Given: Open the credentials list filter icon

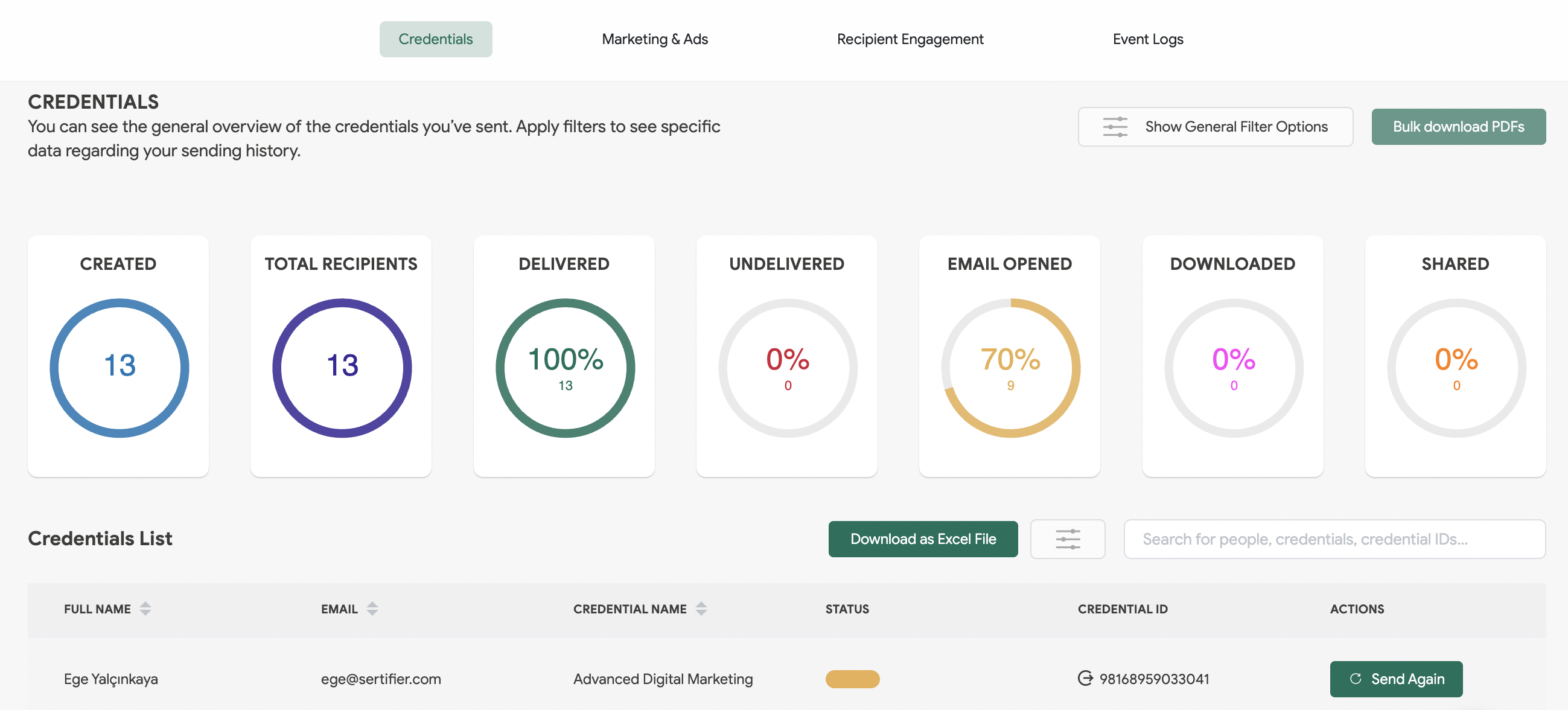Looking at the screenshot, I should 1067,539.
